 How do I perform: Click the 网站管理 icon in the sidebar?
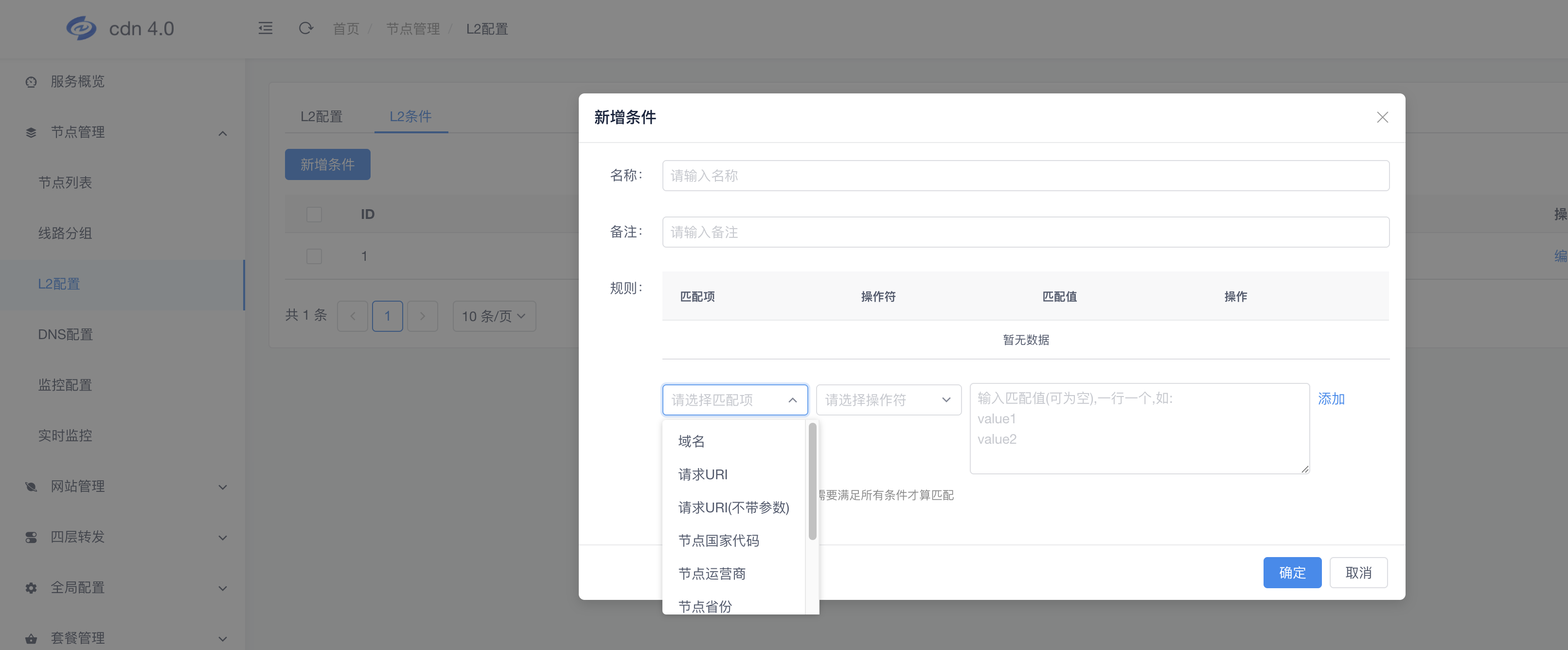pyautogui.click(x=31, y=486)
